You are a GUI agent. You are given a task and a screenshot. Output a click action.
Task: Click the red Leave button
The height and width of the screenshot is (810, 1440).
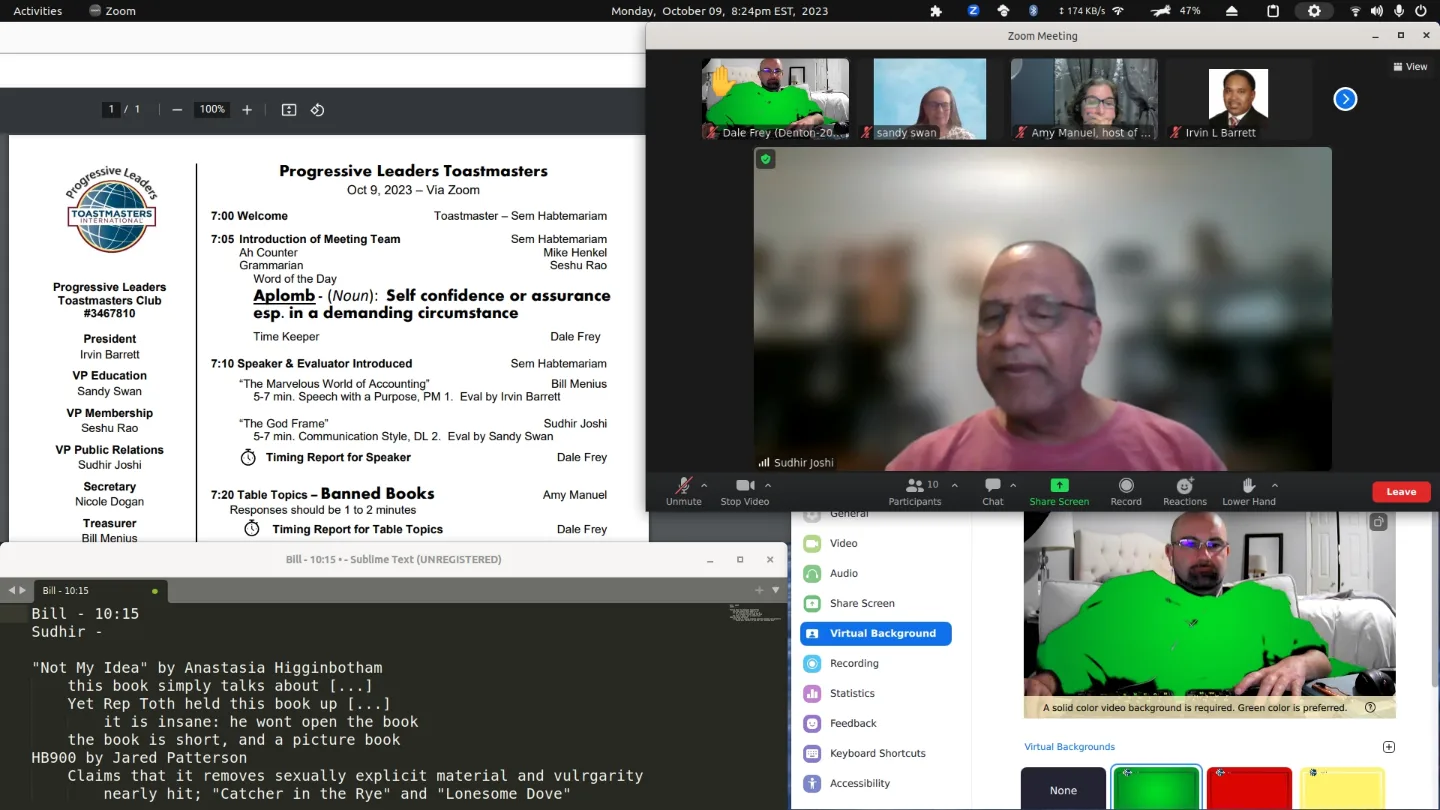click(1401, 492)
